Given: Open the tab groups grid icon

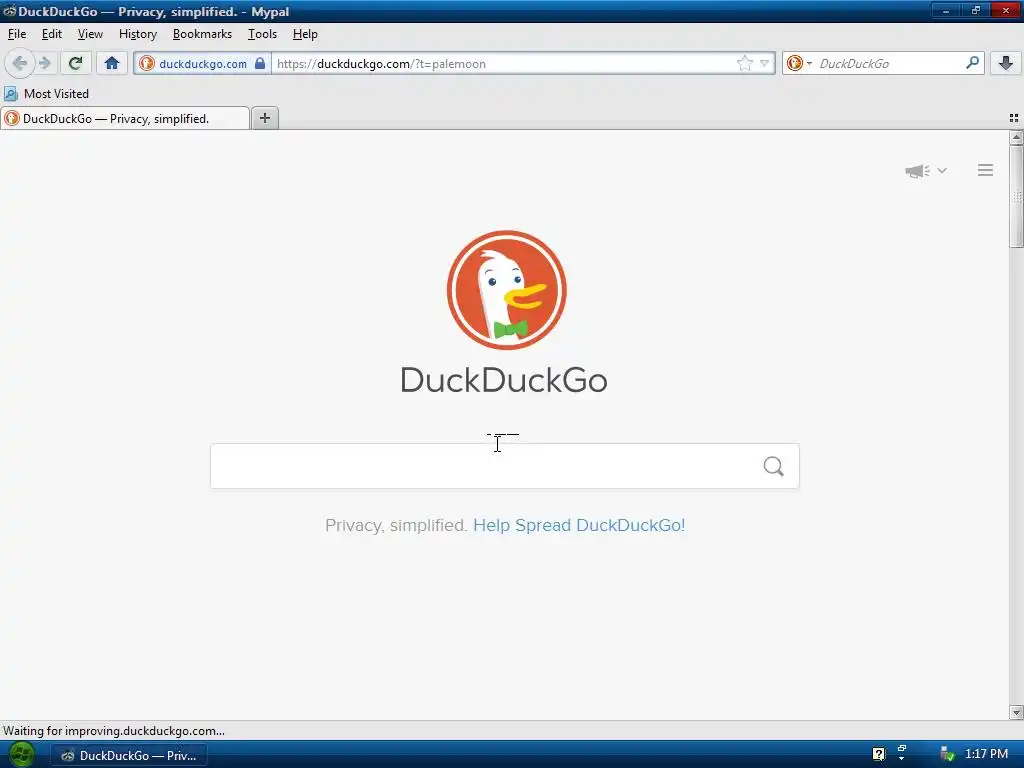Looking at the screenshot, I should 1014,118.
